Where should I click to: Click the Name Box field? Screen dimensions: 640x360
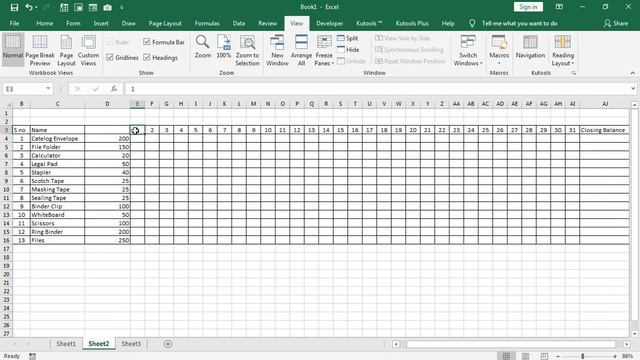24,89
